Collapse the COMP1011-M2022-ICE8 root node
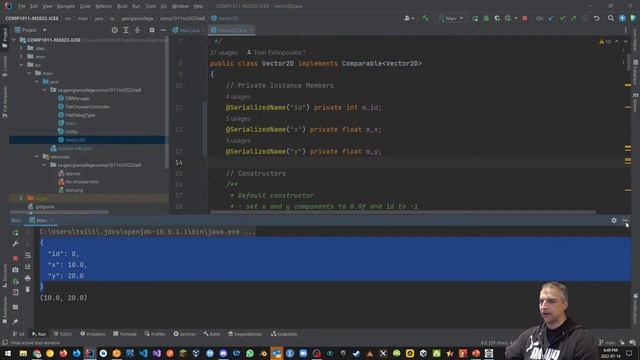Viewport: 640px width, 360px height. tap(14, 40)
